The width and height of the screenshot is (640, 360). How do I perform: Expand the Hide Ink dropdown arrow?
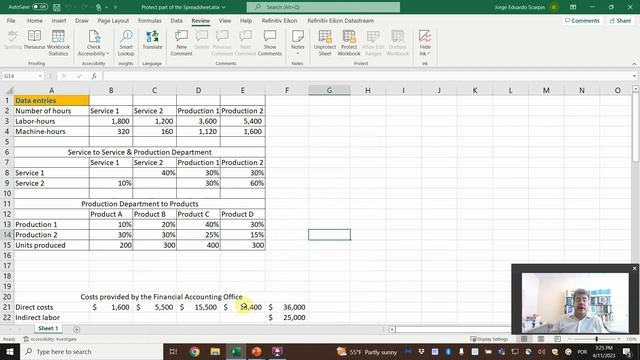pyautogui.click(x=428, y=53)
